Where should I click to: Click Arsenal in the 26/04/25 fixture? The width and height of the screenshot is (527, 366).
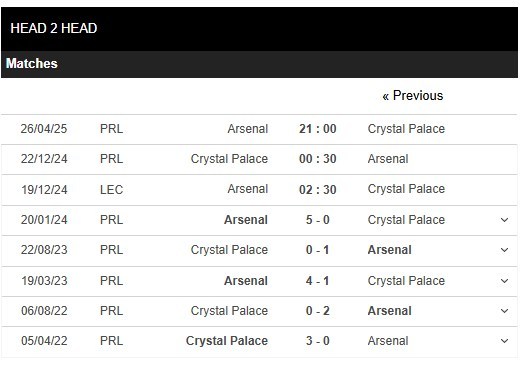248,129
